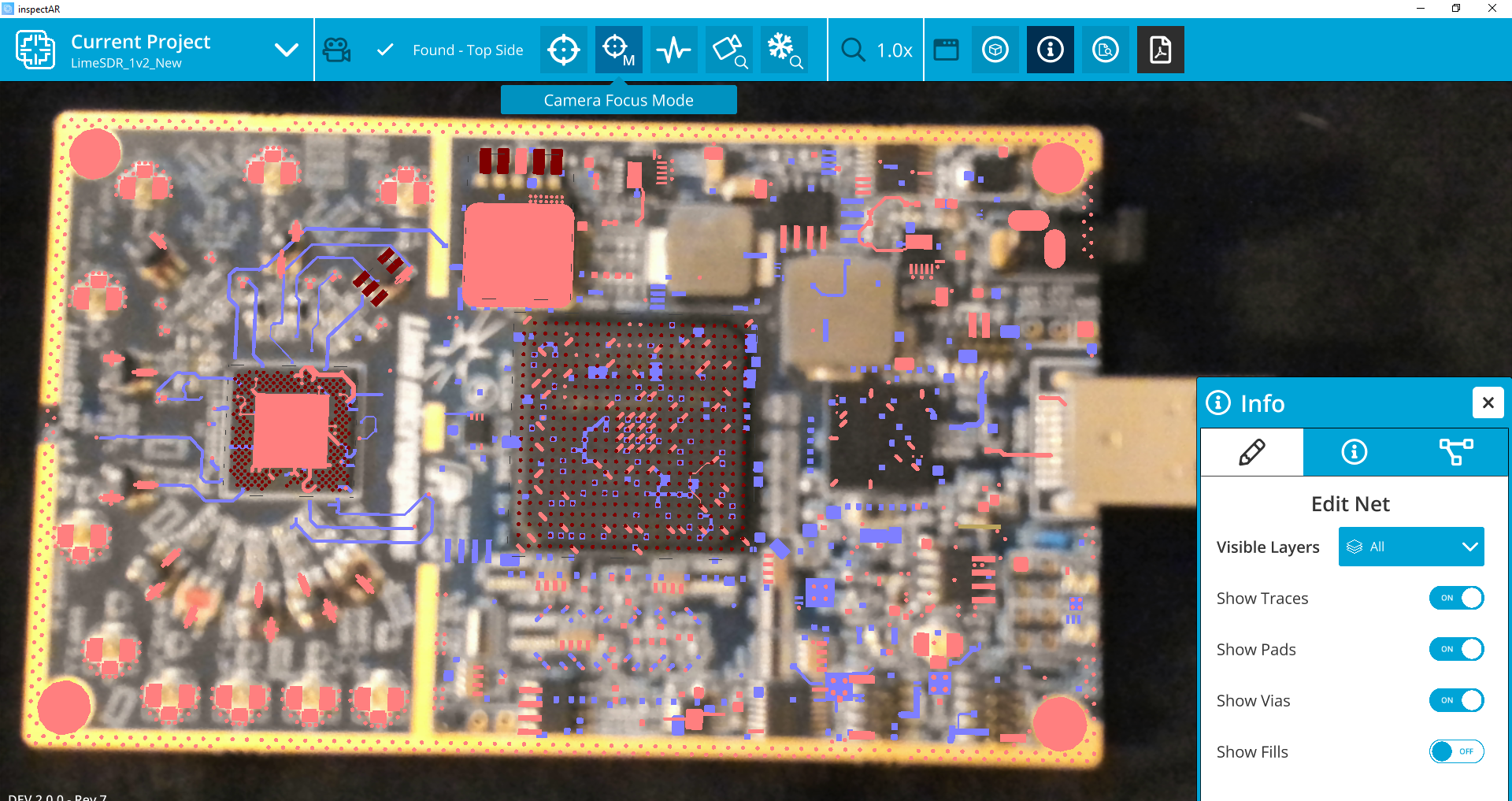Open the snowflake freeze search tool
This screenshot has width=1512, height=801.
coord(784,50)
